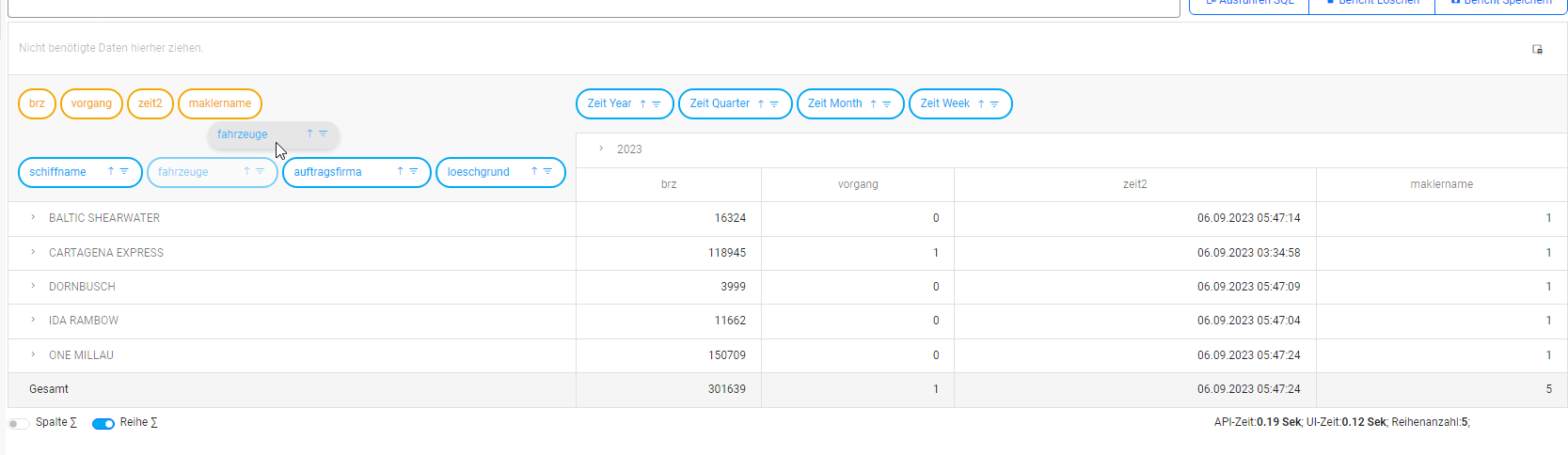Viewport: 1568px width, 455px height.
Task: Click the sort arrow on Zeit Week chip
Action: click(x=981, y=104)
